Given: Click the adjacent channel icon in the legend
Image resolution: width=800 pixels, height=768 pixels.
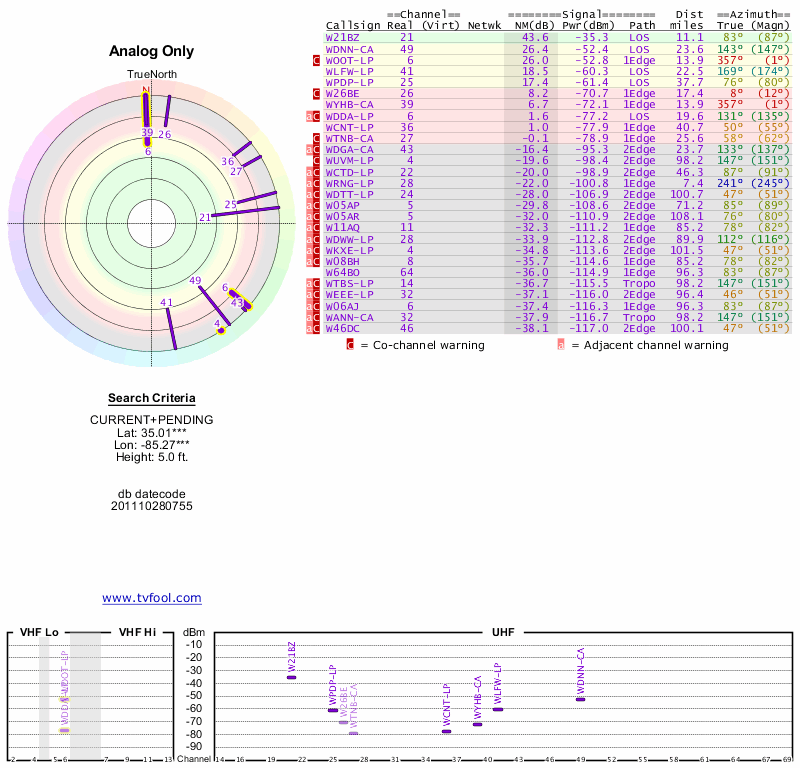Looking at the screenshot, I should coord(561,345).
